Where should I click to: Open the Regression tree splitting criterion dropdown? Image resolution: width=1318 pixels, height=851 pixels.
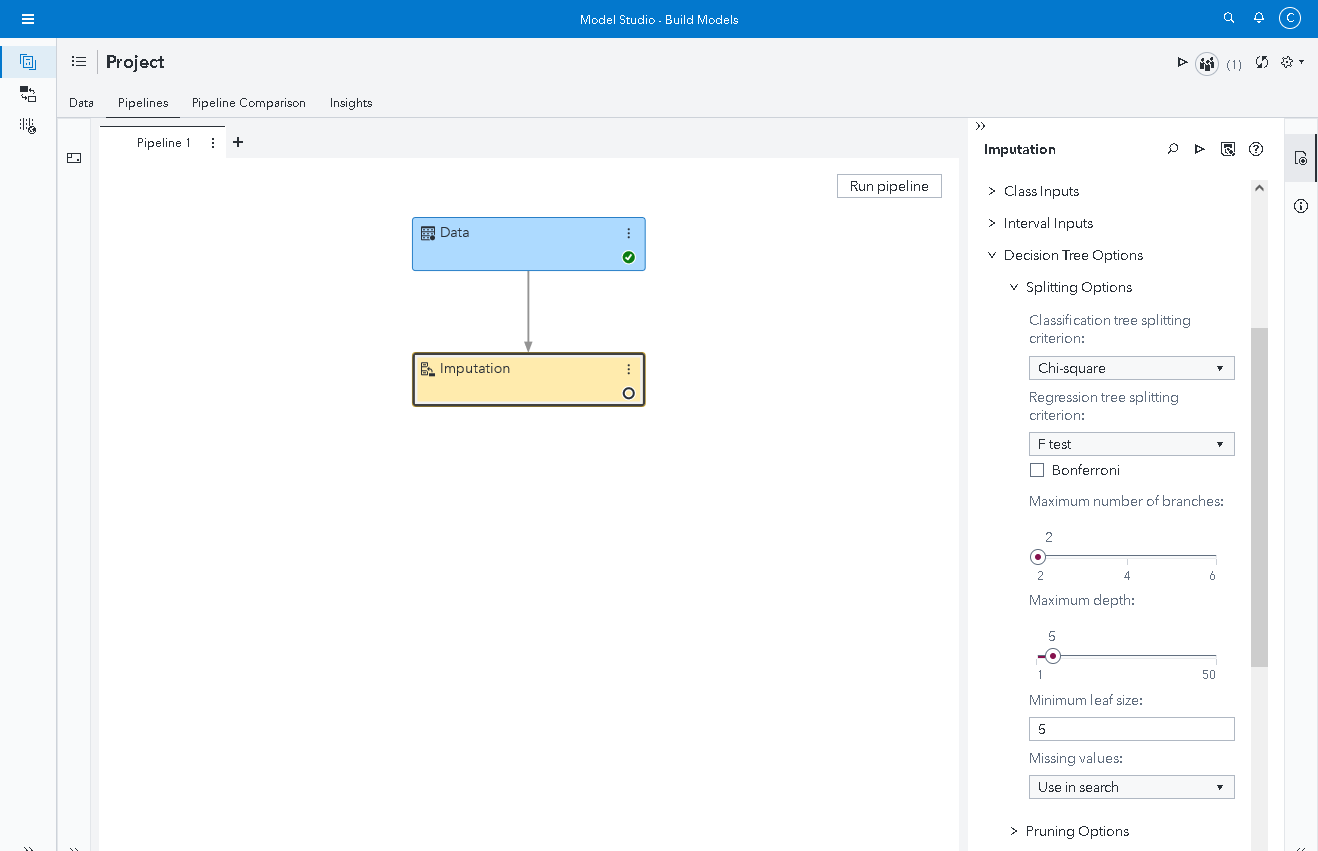pyautogui.click(x=1131, y=443)
